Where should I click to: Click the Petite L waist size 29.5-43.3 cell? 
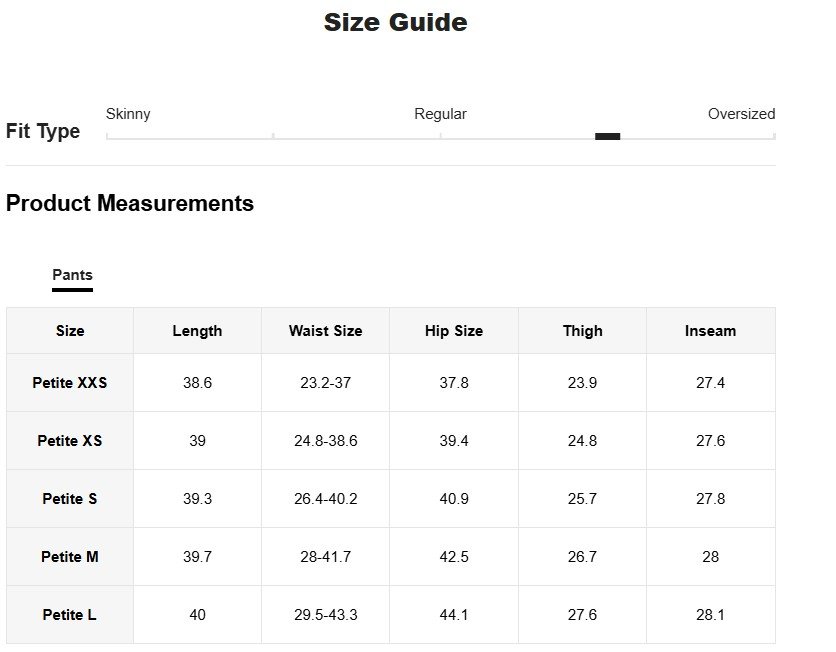pyautogui.click(x=325, y=615)
